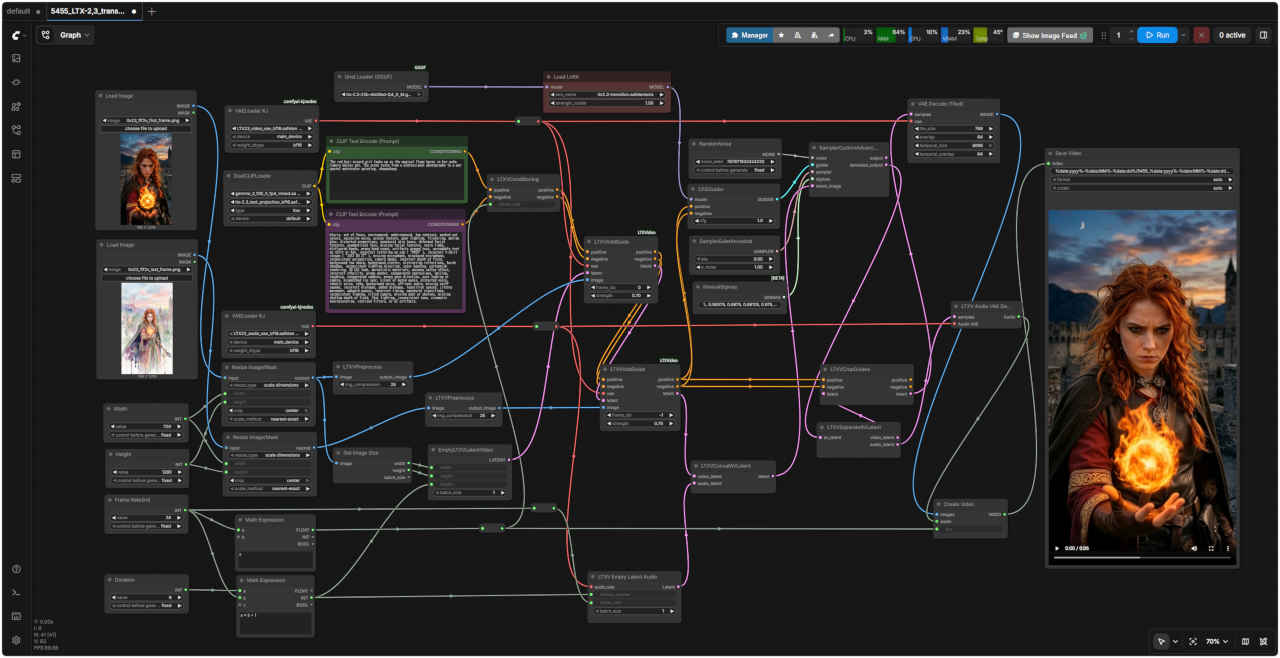Collapse the RandomNoise node

pyautogui.click(x=694, y=143)
